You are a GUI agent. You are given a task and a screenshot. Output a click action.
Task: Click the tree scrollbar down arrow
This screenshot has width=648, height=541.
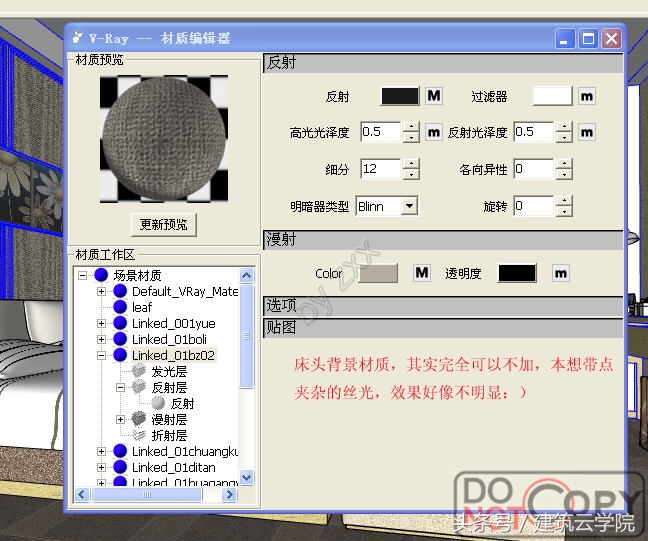[247, 478]
